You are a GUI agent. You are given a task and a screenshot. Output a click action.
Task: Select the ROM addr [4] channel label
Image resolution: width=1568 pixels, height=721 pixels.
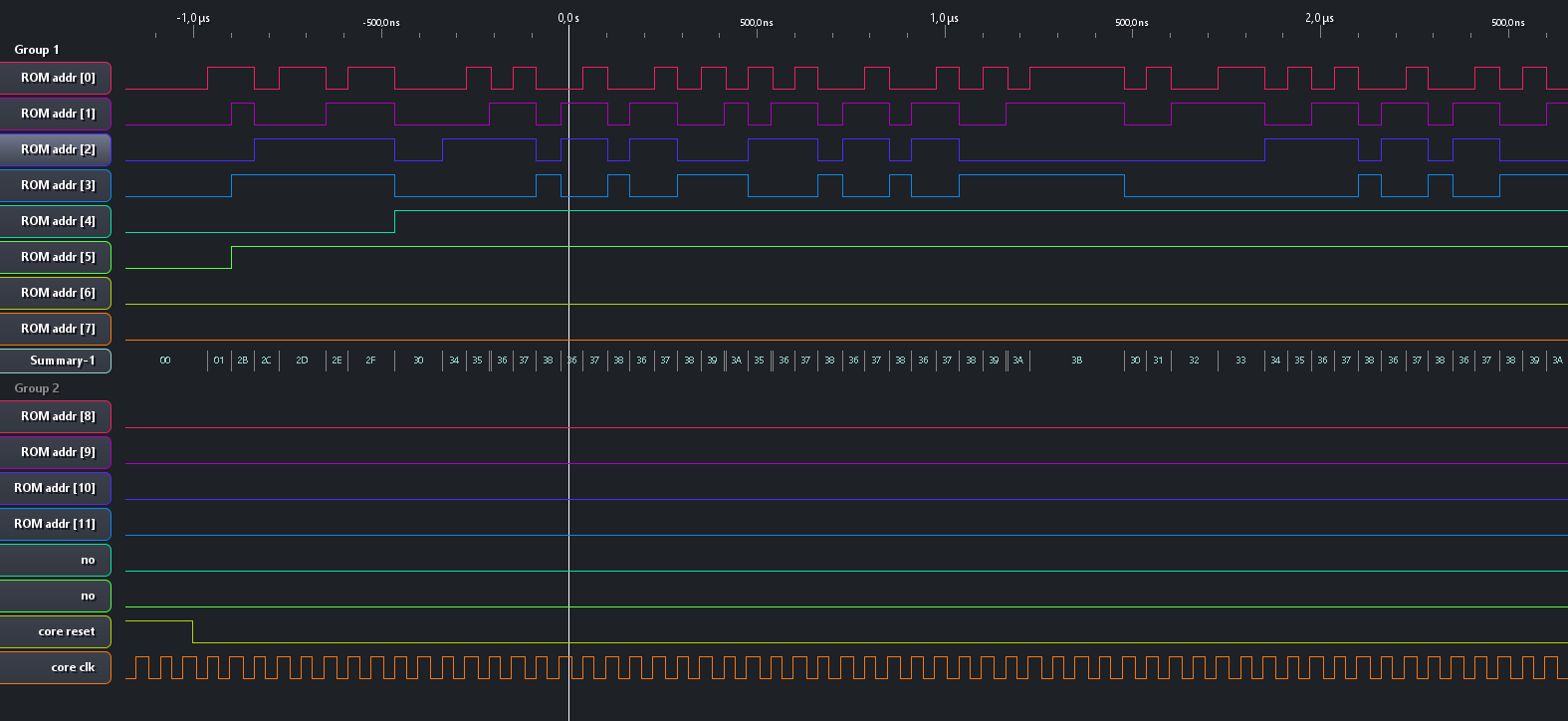click(55, 221)
